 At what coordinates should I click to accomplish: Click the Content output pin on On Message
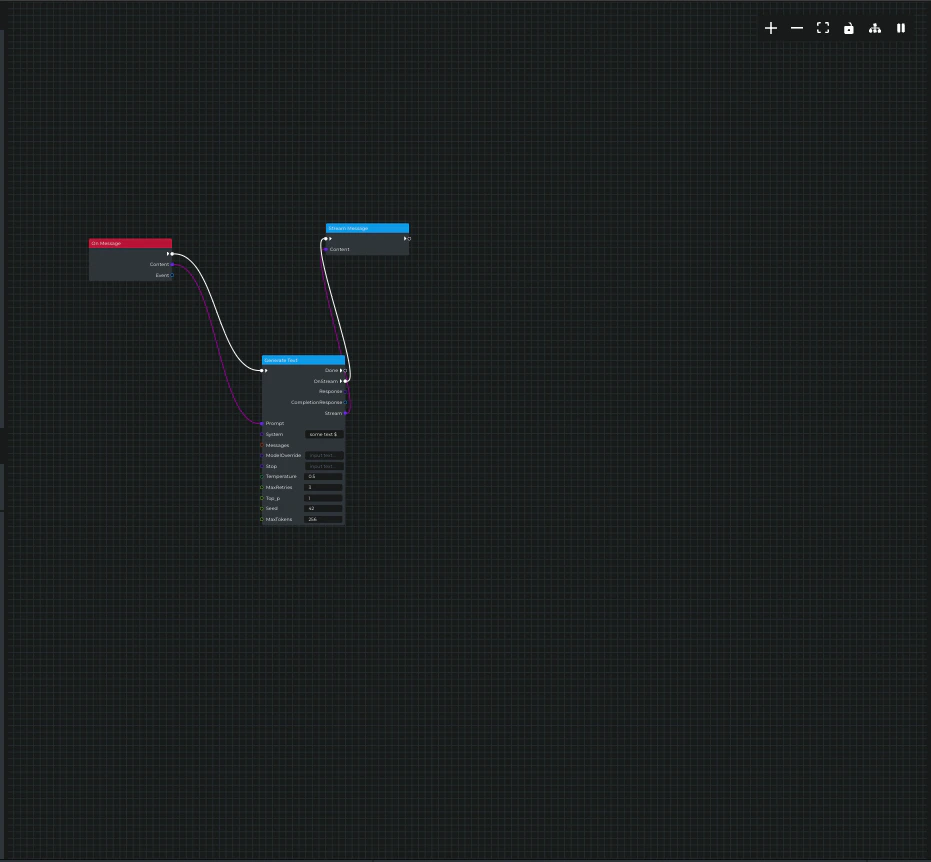coord(170,264)
